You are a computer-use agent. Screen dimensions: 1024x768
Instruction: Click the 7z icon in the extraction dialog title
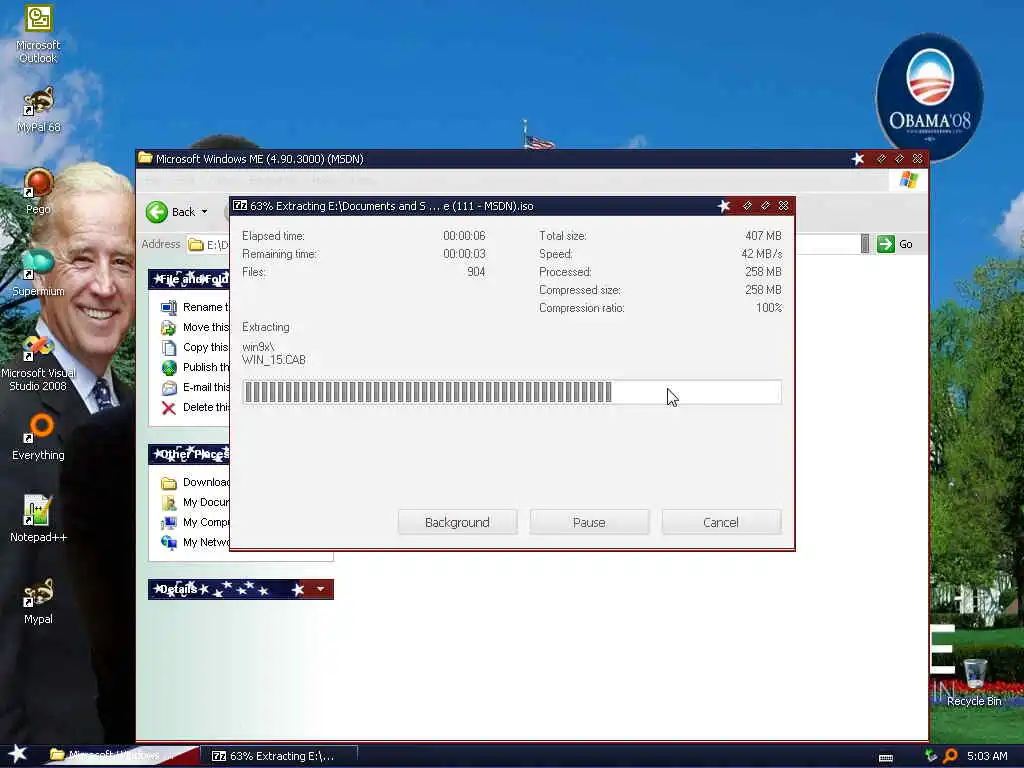coord(240,206)
